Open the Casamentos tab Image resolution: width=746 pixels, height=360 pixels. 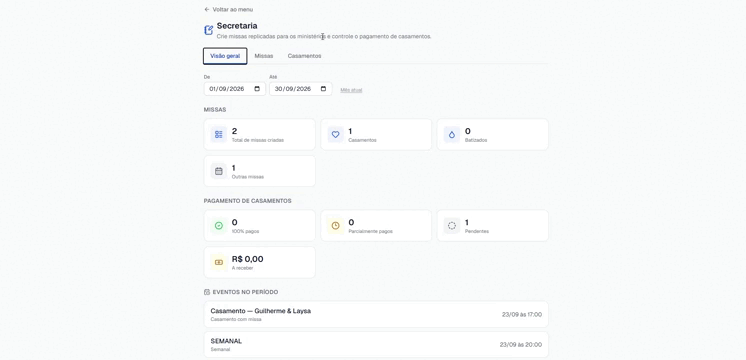click(304, 56)
